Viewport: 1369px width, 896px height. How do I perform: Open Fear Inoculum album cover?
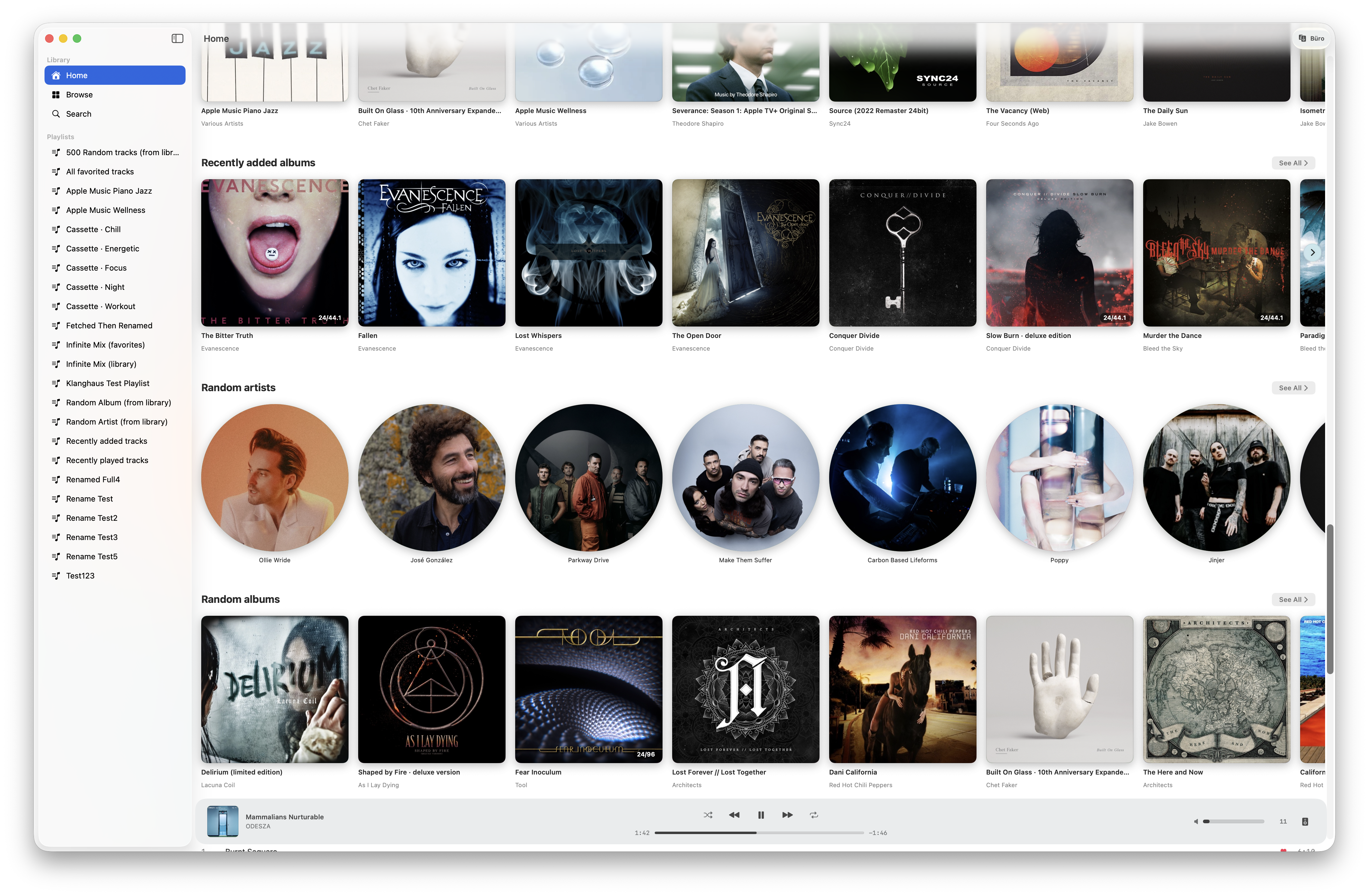point(589,689)
